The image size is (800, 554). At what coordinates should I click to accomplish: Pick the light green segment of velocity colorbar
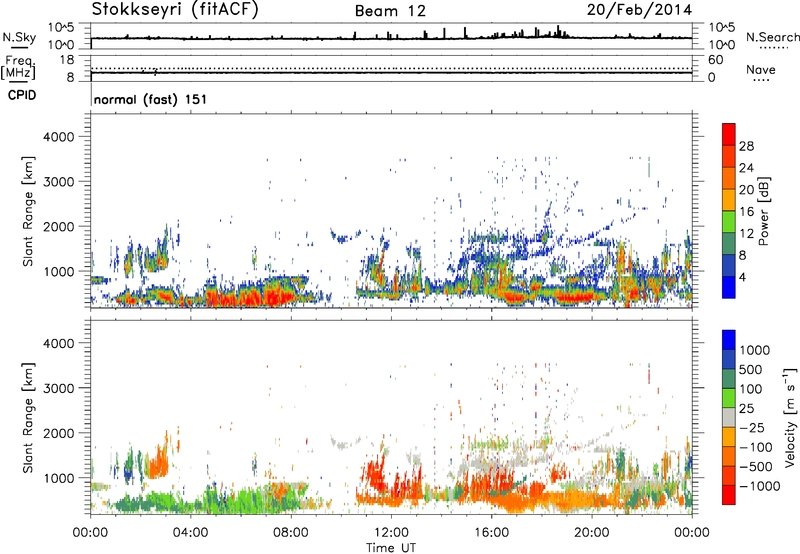[729, 398]
